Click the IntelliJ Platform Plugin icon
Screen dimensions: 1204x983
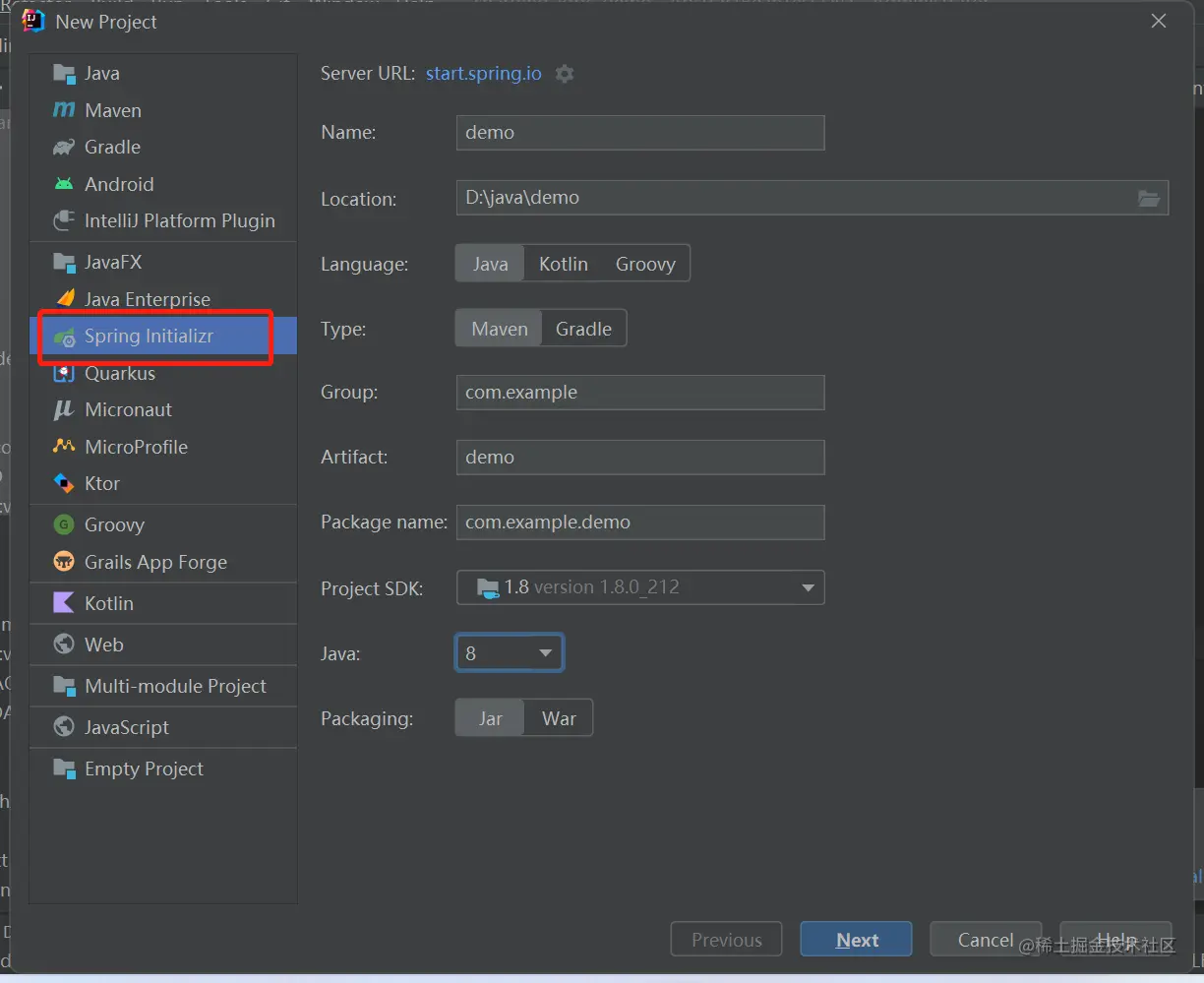pos(64,220)
